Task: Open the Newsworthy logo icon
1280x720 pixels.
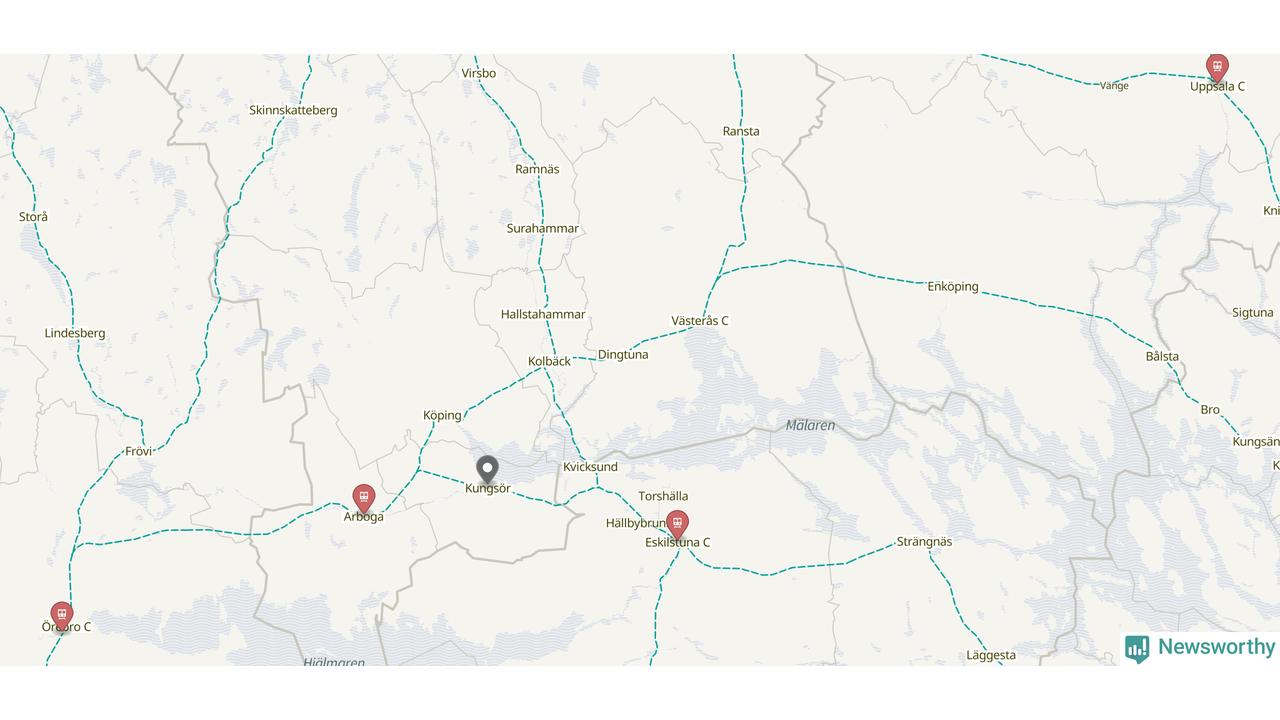Action: pos(1137,649)
